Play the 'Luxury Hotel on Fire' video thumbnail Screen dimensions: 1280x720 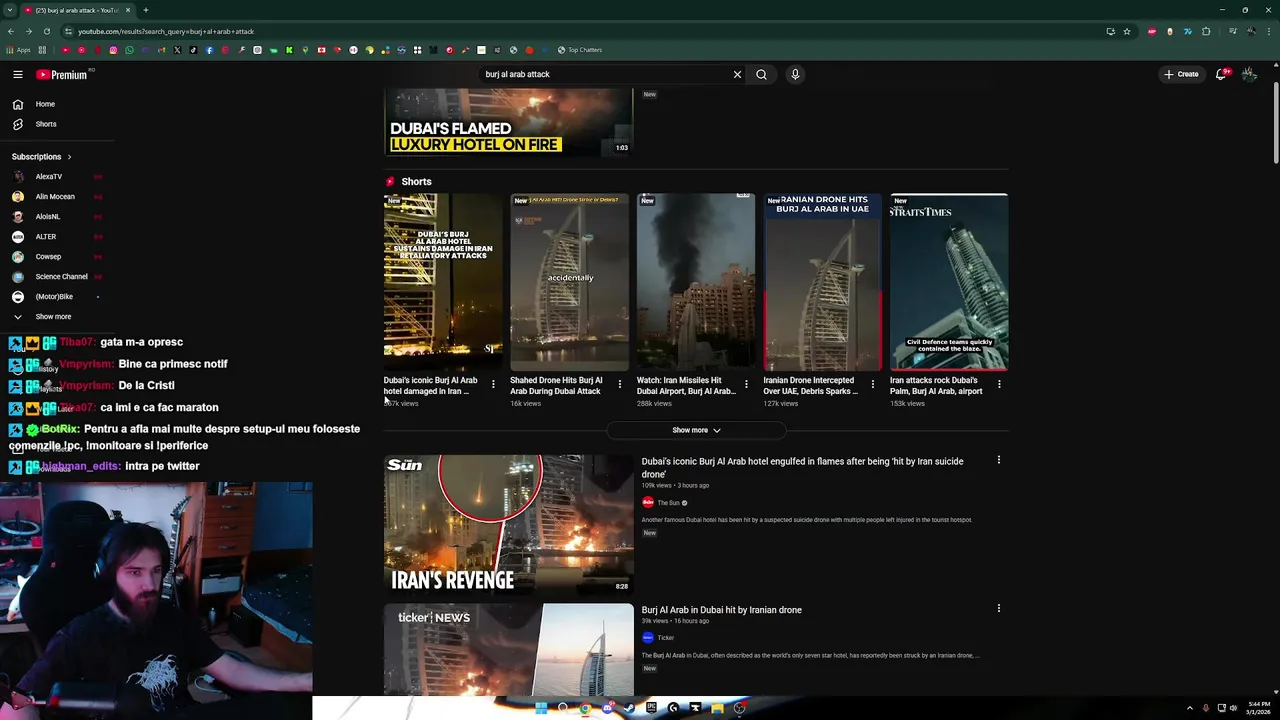click(x=509, y=122)
